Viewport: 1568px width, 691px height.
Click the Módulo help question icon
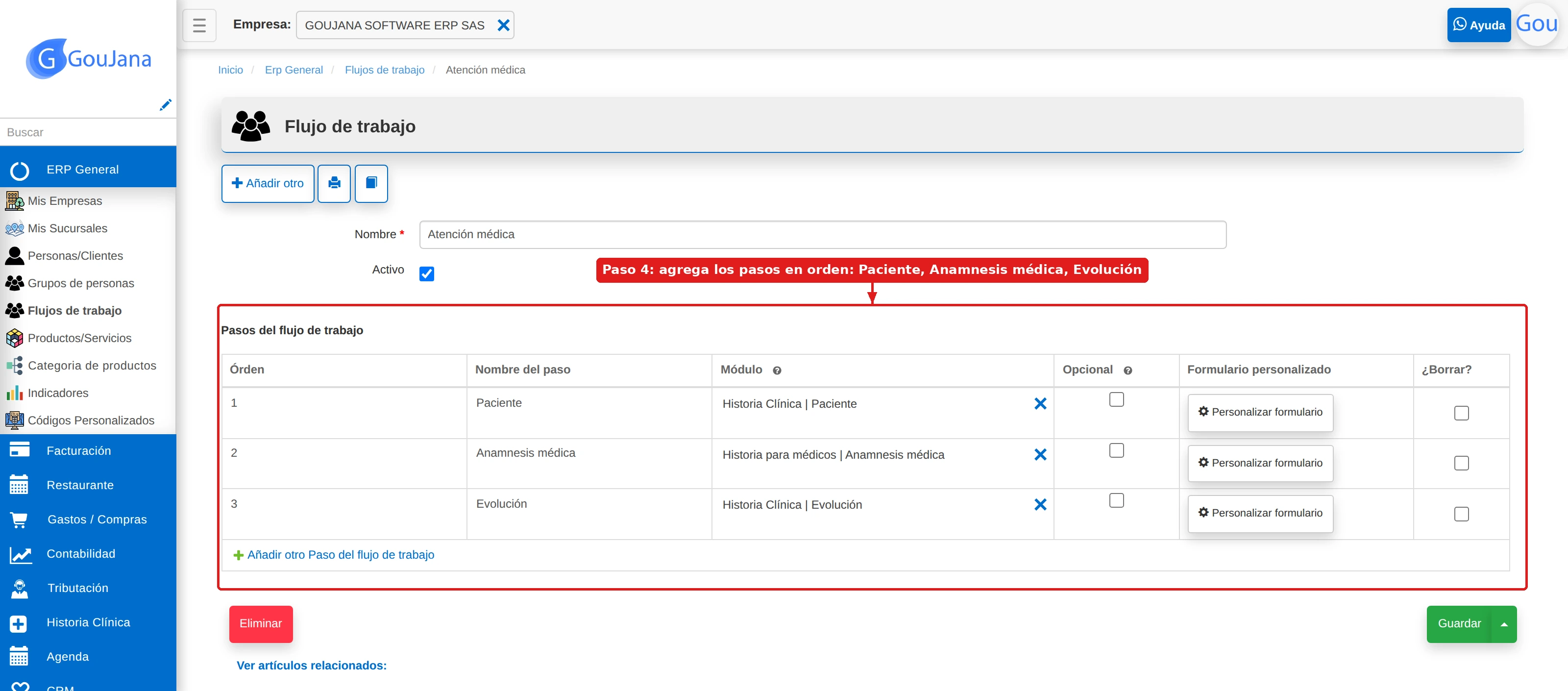point(777,370)
